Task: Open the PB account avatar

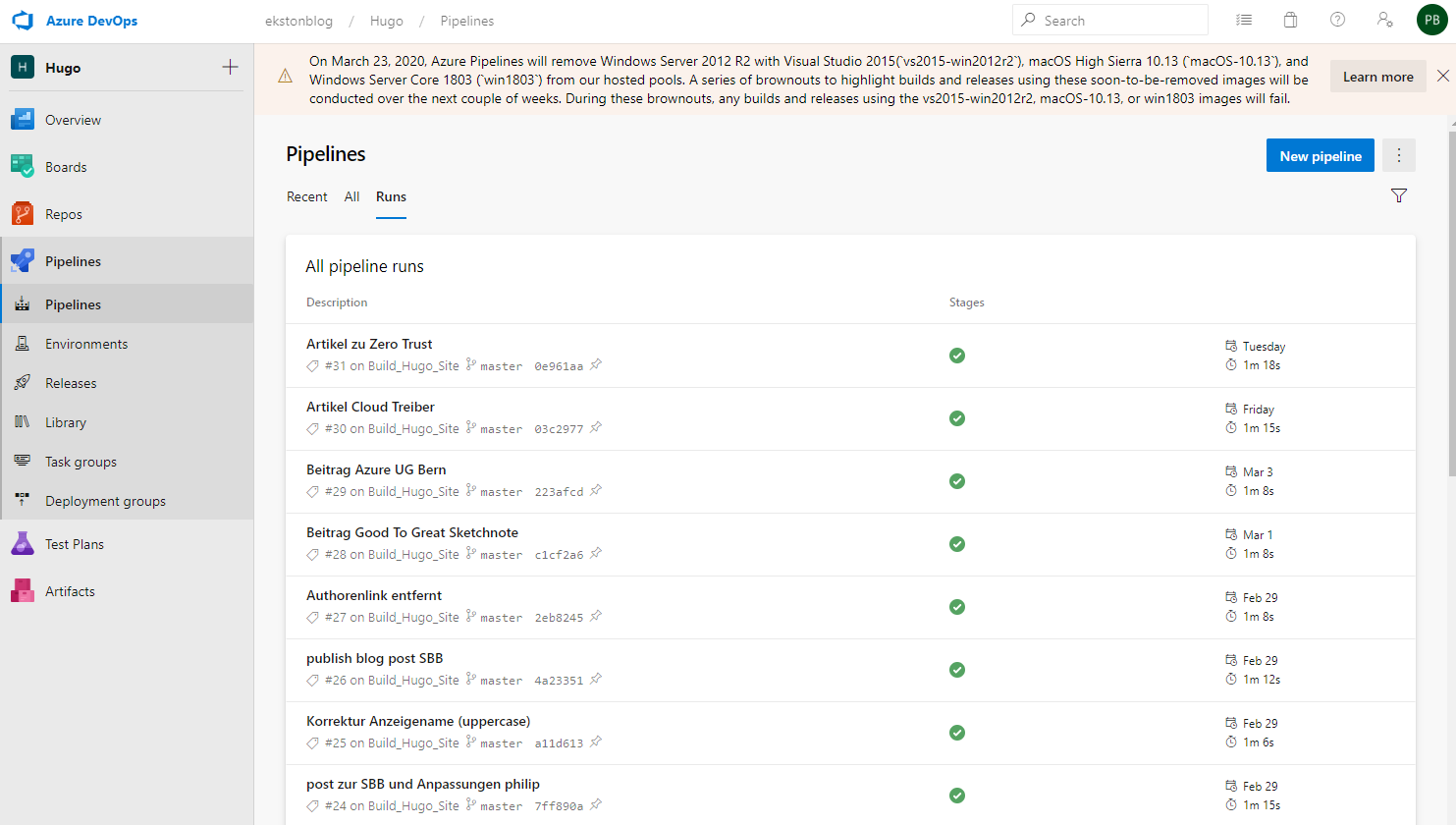Action: tap(1432, 20)
